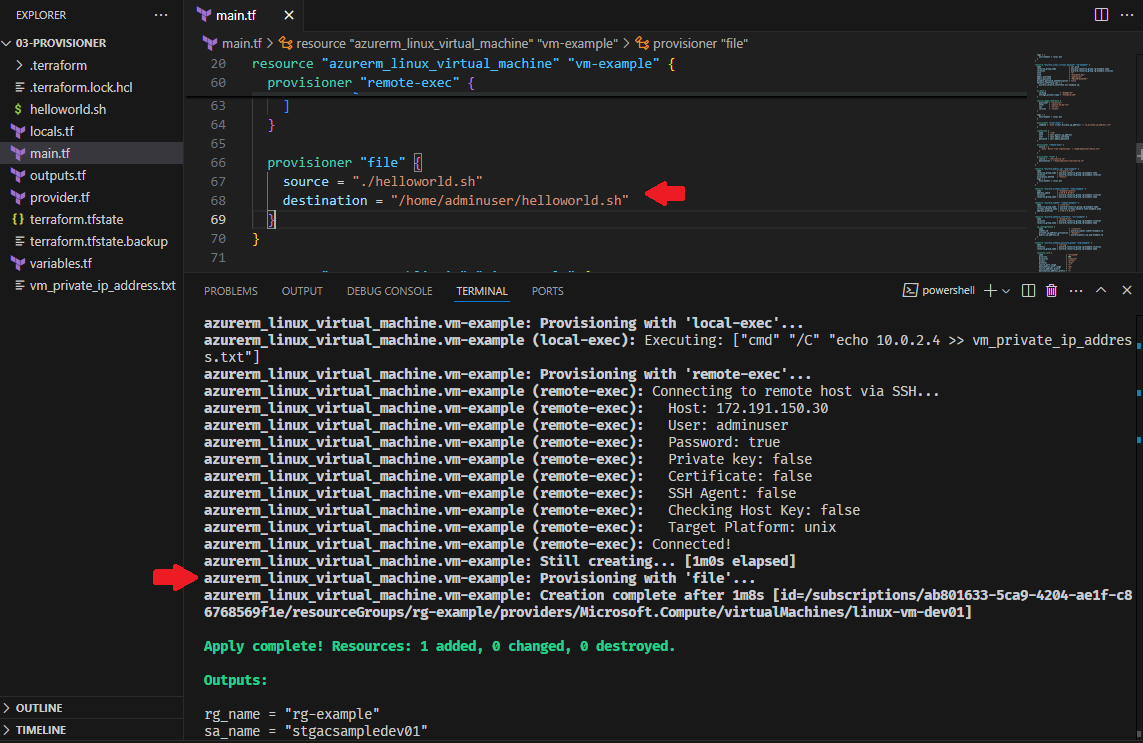Click sticky remote-exec provisioner line
This screenshot has width=1143, height=743.
pyautogui.click(x=371, y=82)
